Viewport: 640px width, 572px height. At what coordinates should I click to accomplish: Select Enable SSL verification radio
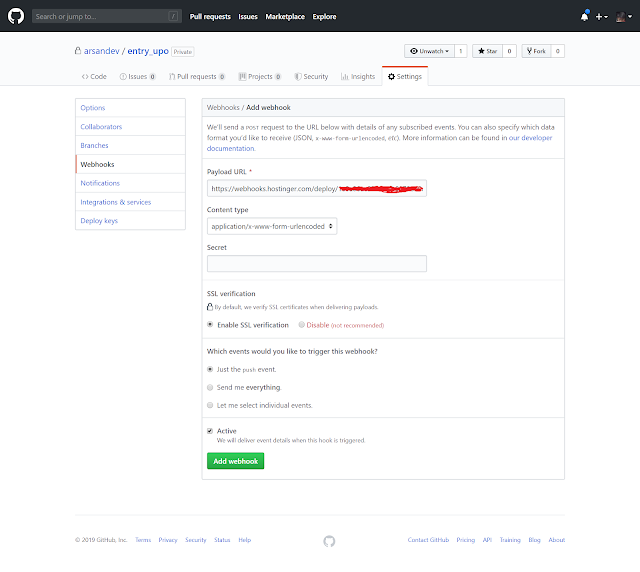(x=210, y=325)
